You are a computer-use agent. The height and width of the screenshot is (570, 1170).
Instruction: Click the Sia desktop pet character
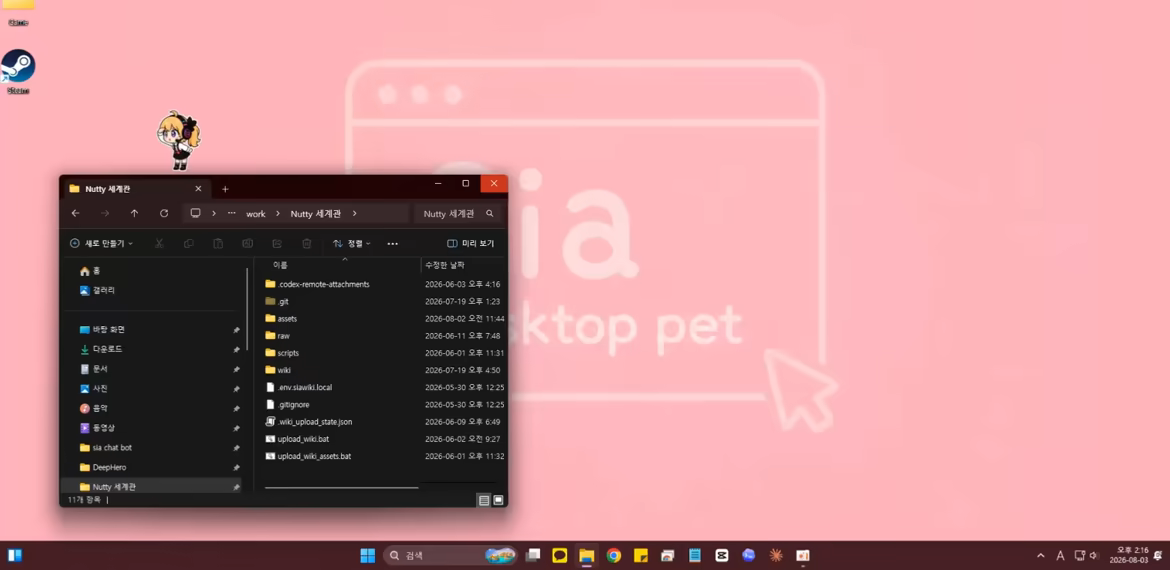point(179,140)
